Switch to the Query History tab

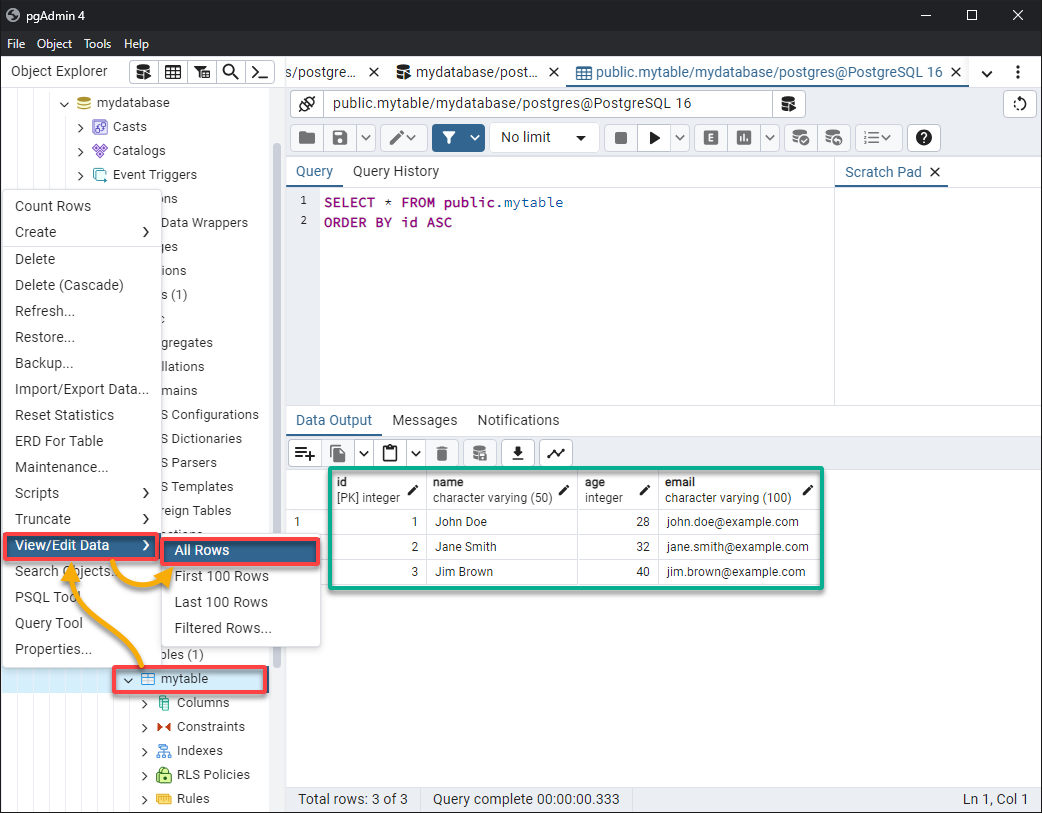point(396,172)
